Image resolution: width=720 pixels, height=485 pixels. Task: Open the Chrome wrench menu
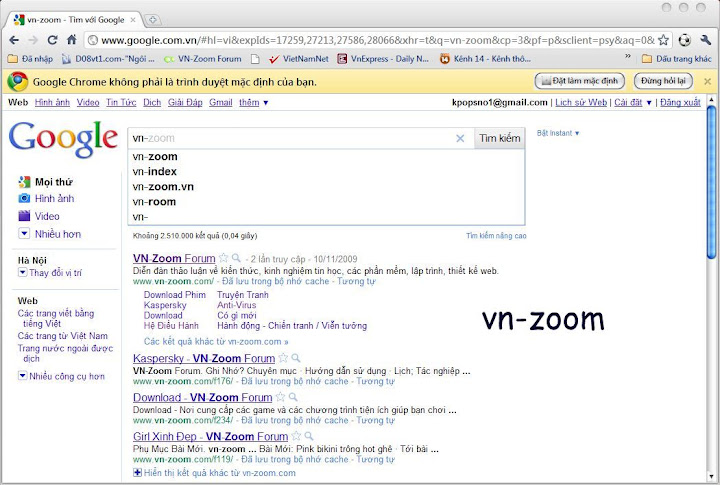tap(706, 40)
